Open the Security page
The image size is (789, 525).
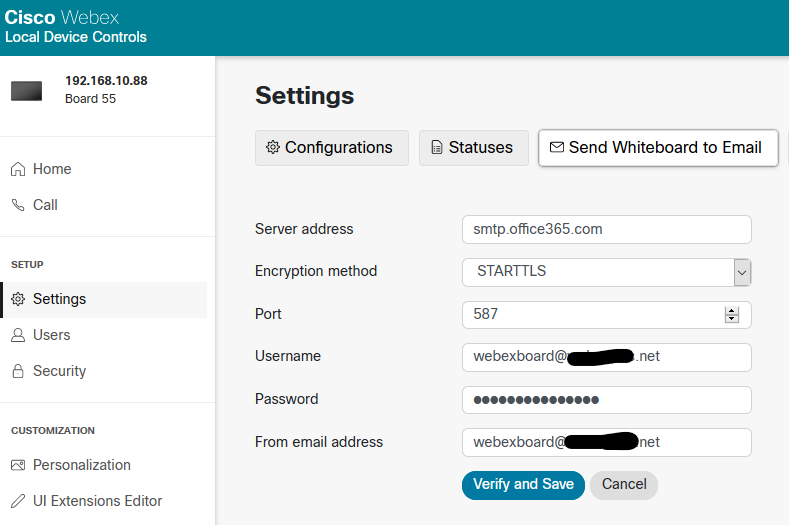click(x=48, y=371)
